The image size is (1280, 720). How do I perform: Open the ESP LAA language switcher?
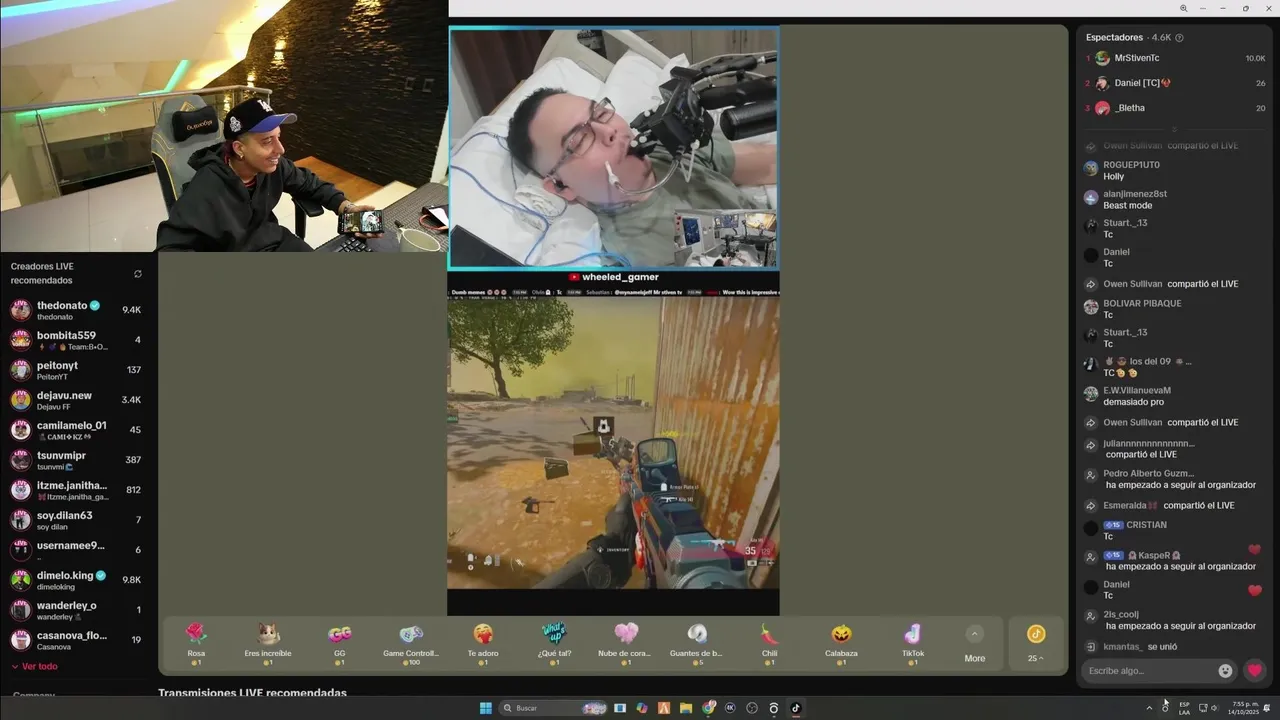1184,708
